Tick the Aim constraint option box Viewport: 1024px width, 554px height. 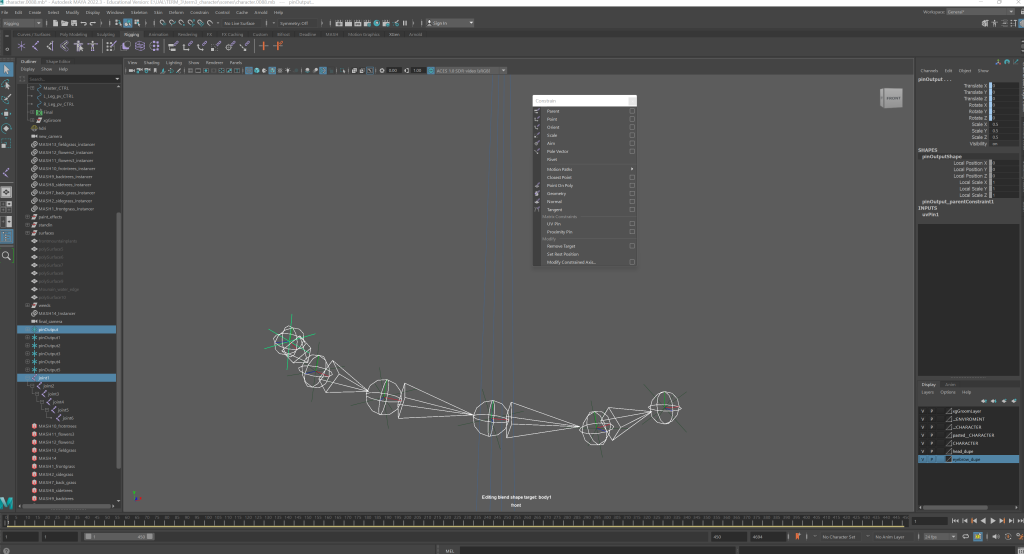point(632,143)
